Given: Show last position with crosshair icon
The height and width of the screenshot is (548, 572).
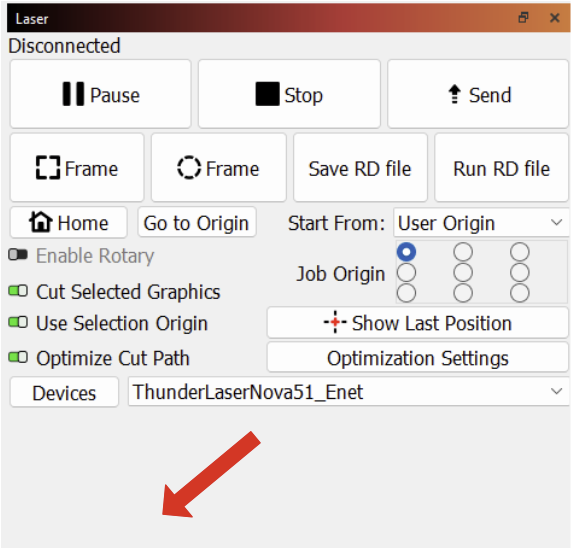Looking at the screenshot, I should (418, 323).
